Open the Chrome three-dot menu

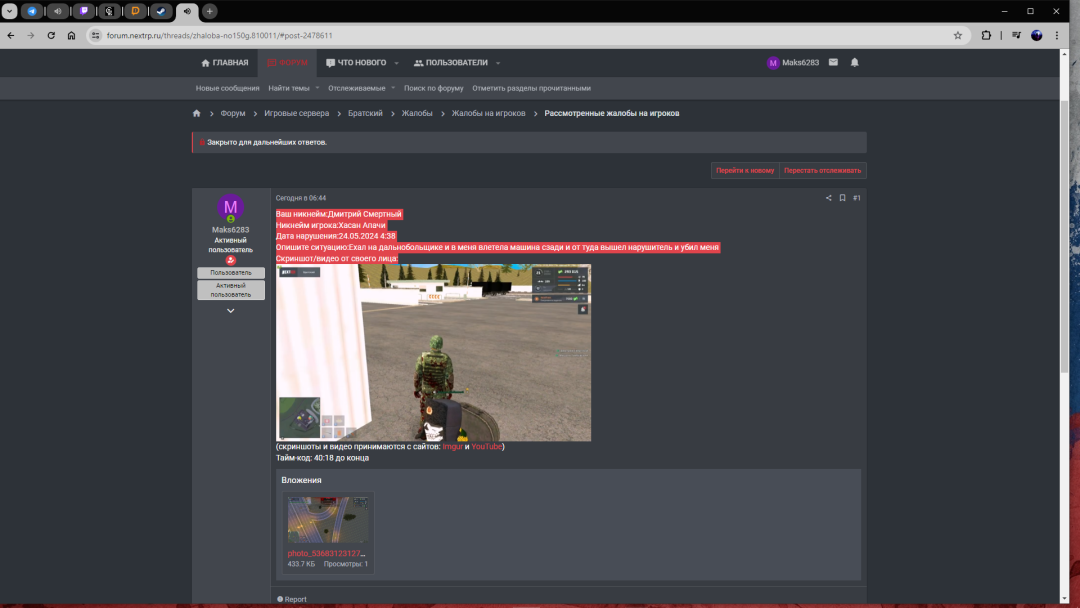coord(1057,35)
